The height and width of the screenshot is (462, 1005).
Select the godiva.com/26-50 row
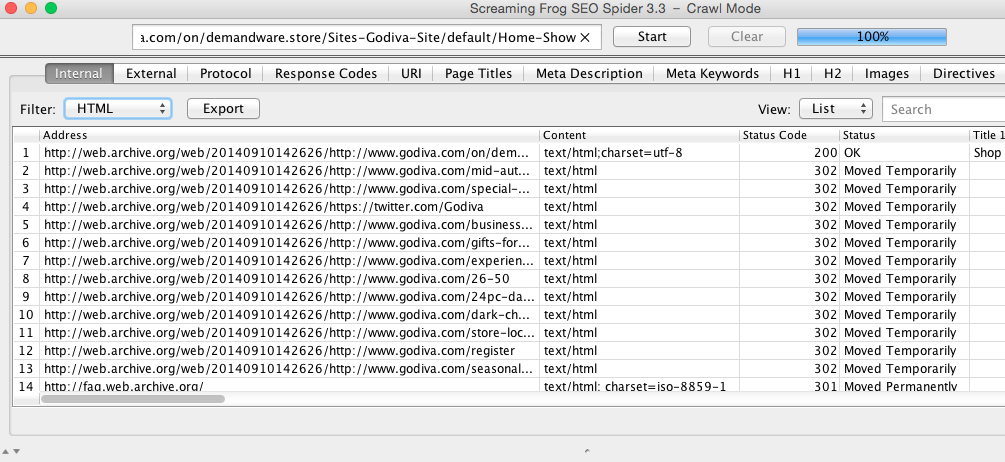(290, 279)
